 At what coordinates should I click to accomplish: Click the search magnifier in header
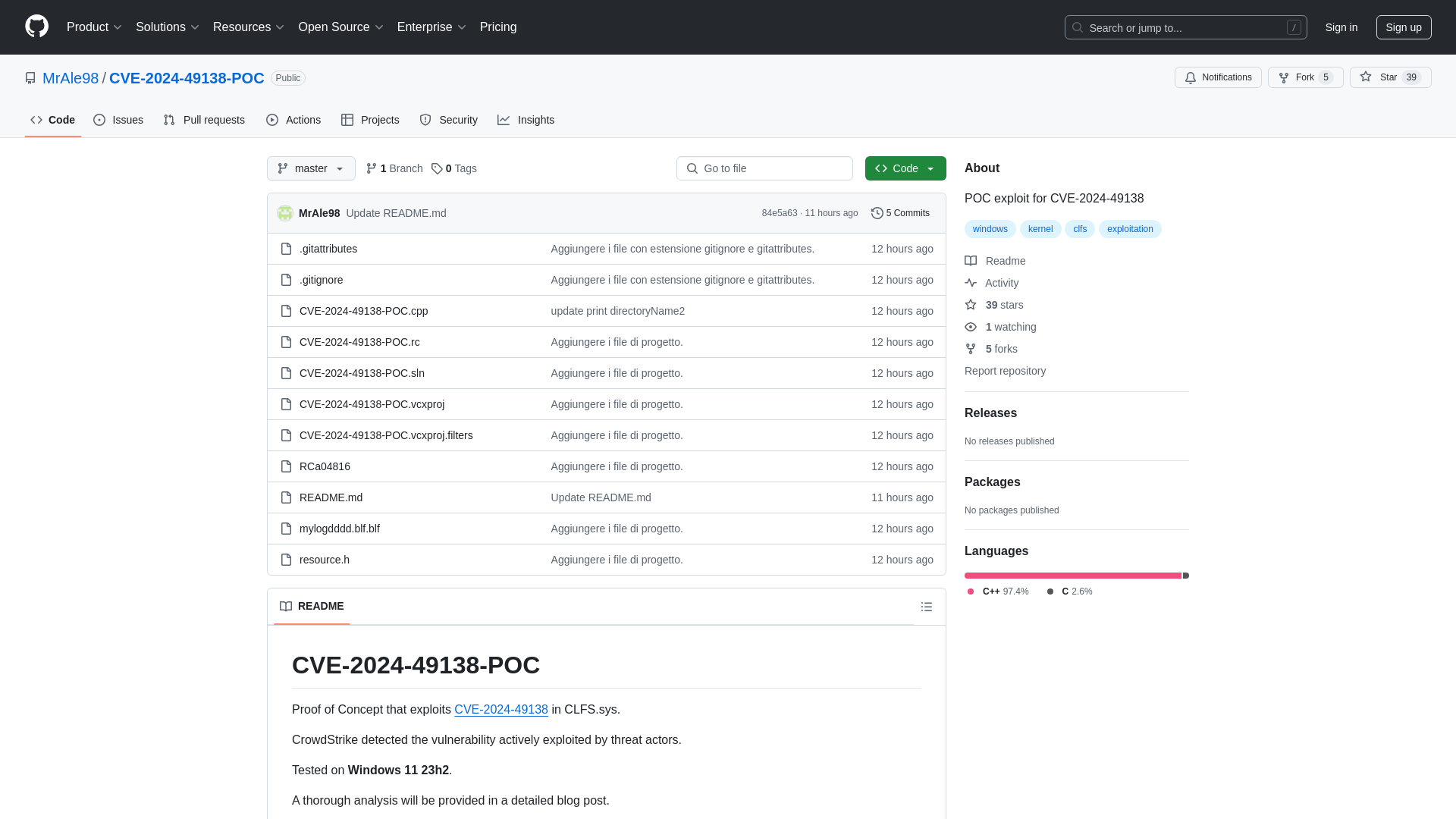pos(1078,27)
